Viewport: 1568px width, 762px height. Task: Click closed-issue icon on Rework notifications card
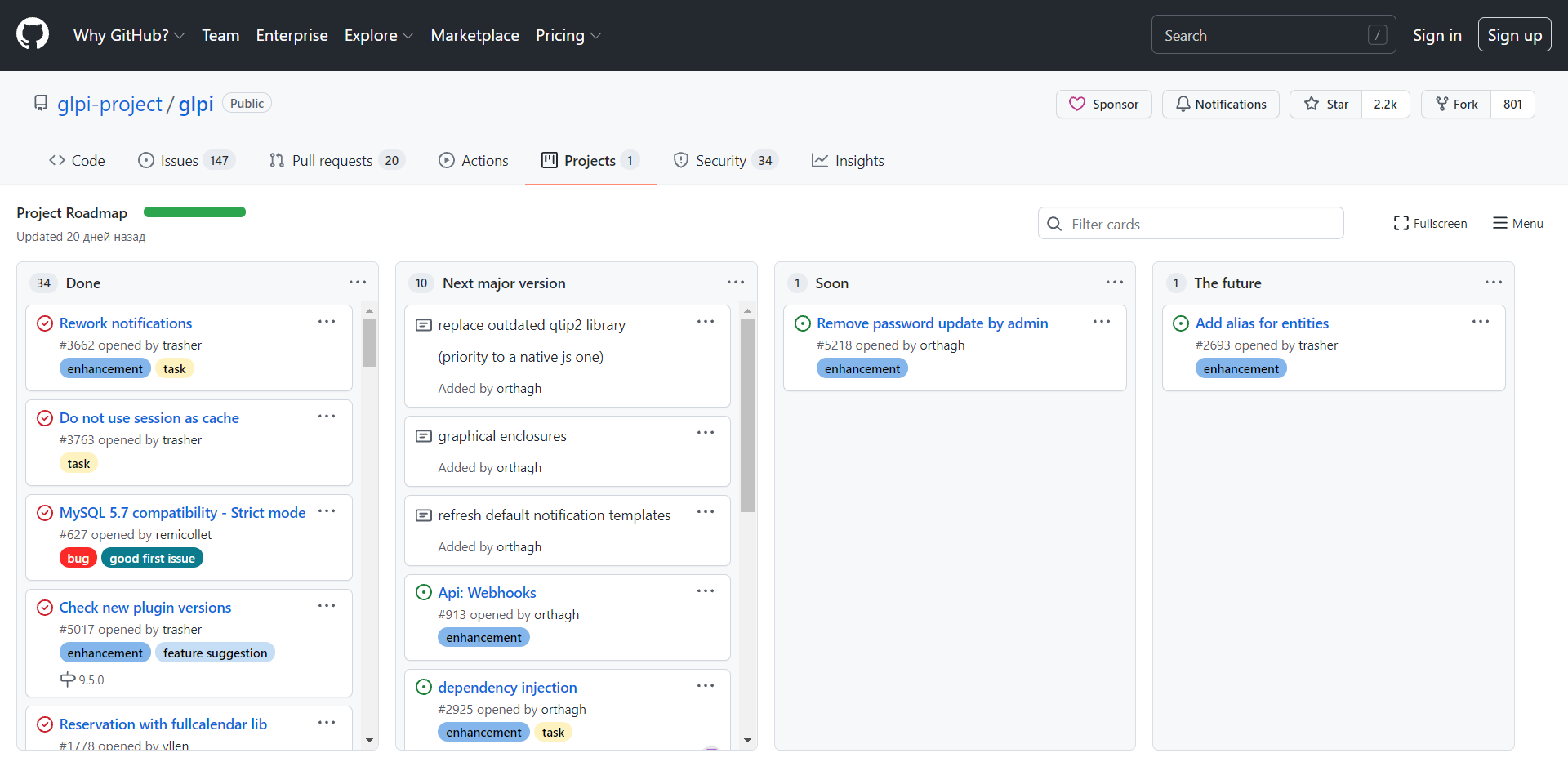tap(45, 323)
